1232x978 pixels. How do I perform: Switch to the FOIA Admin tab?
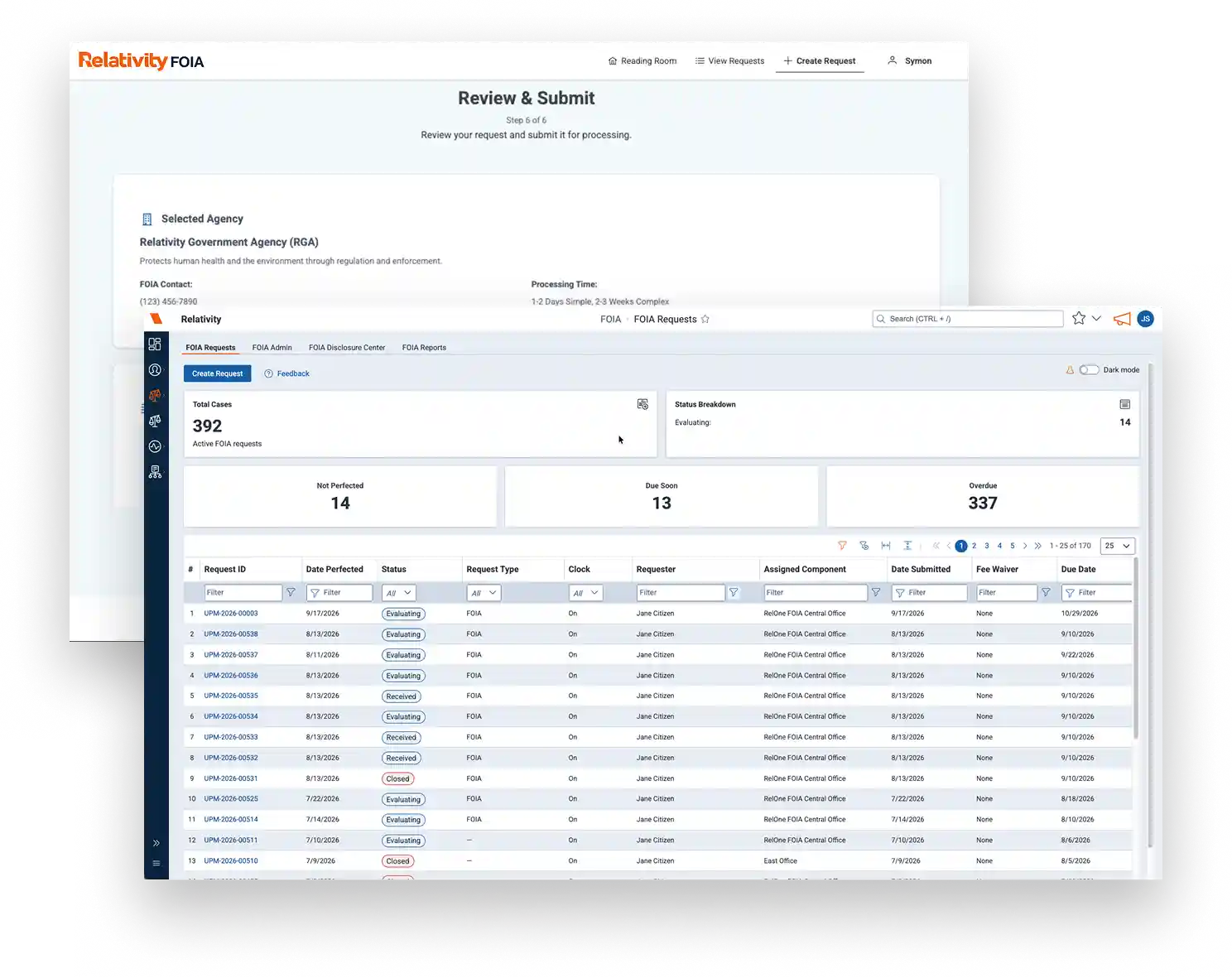coord(272,348)
